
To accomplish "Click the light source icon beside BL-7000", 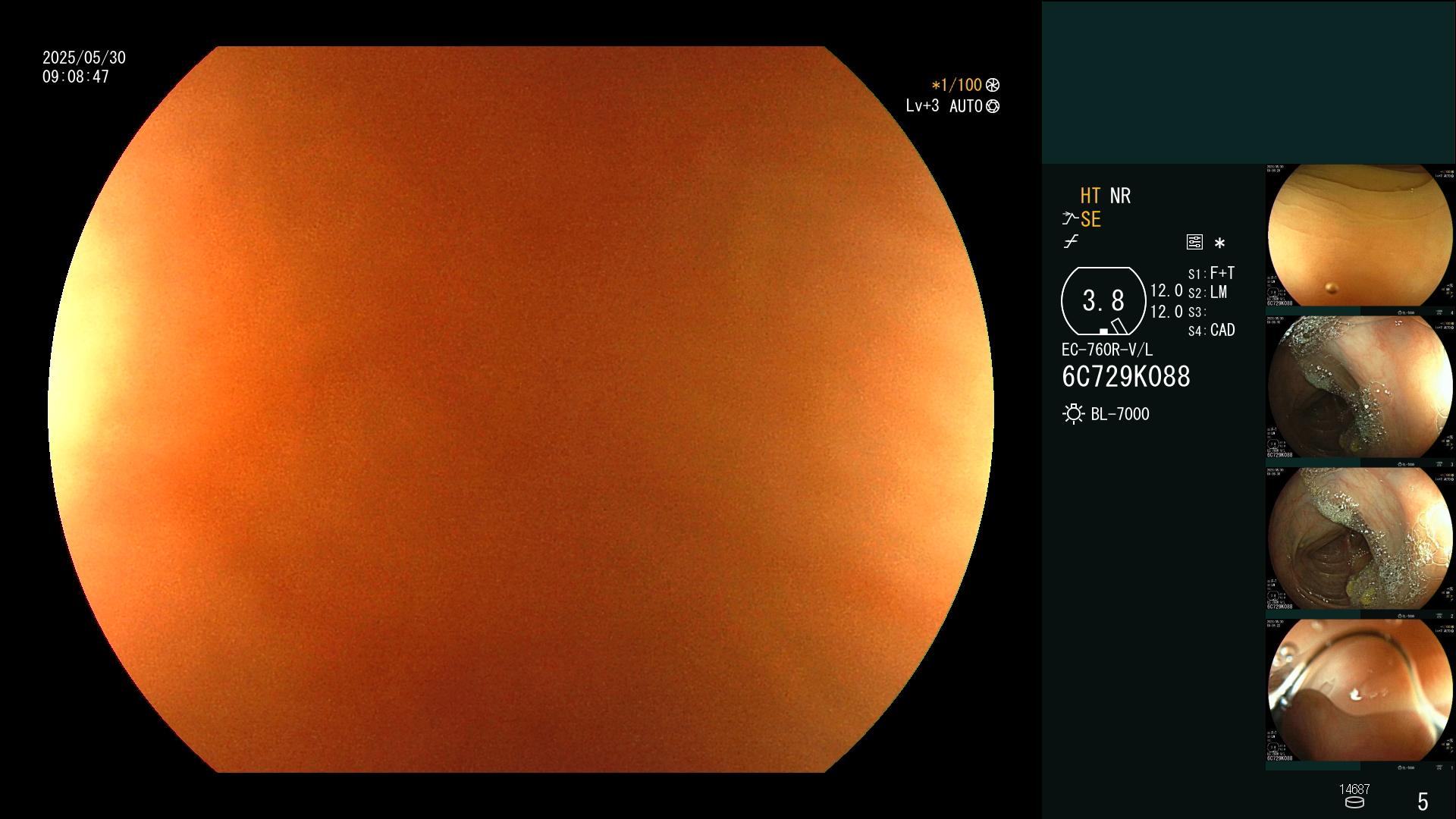I will 1073,414.
